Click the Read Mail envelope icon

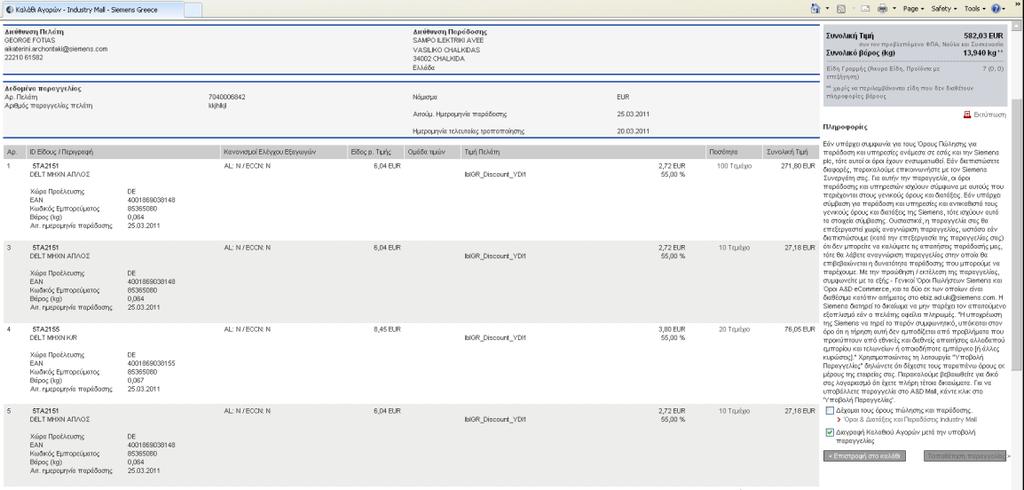click(x=865, y=9)
